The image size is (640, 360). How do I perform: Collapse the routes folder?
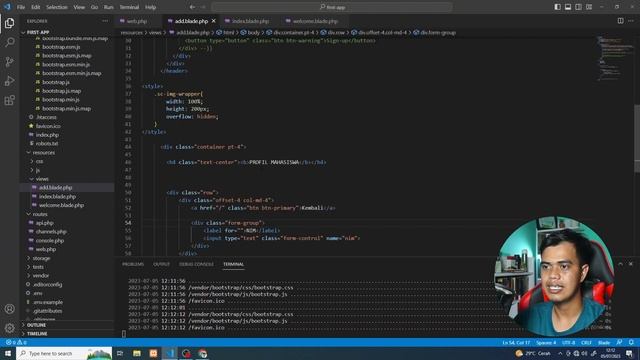point(40,214)
